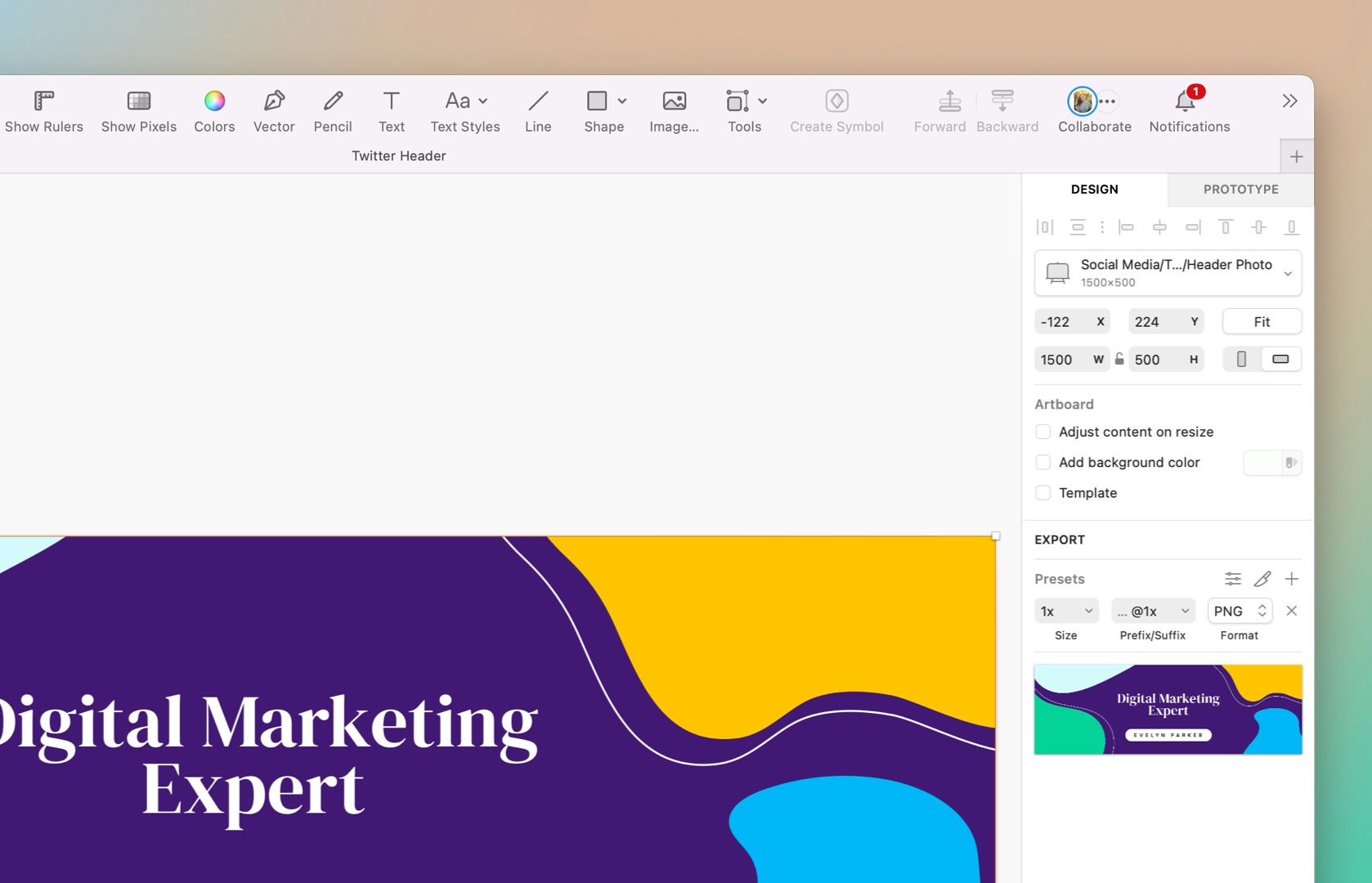Open the export Size dropdown

1065,611
